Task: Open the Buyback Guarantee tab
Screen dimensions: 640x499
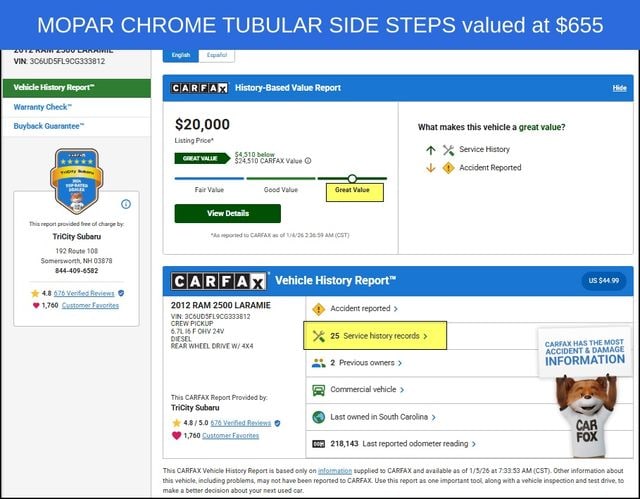Action: [x=49, y=126]
